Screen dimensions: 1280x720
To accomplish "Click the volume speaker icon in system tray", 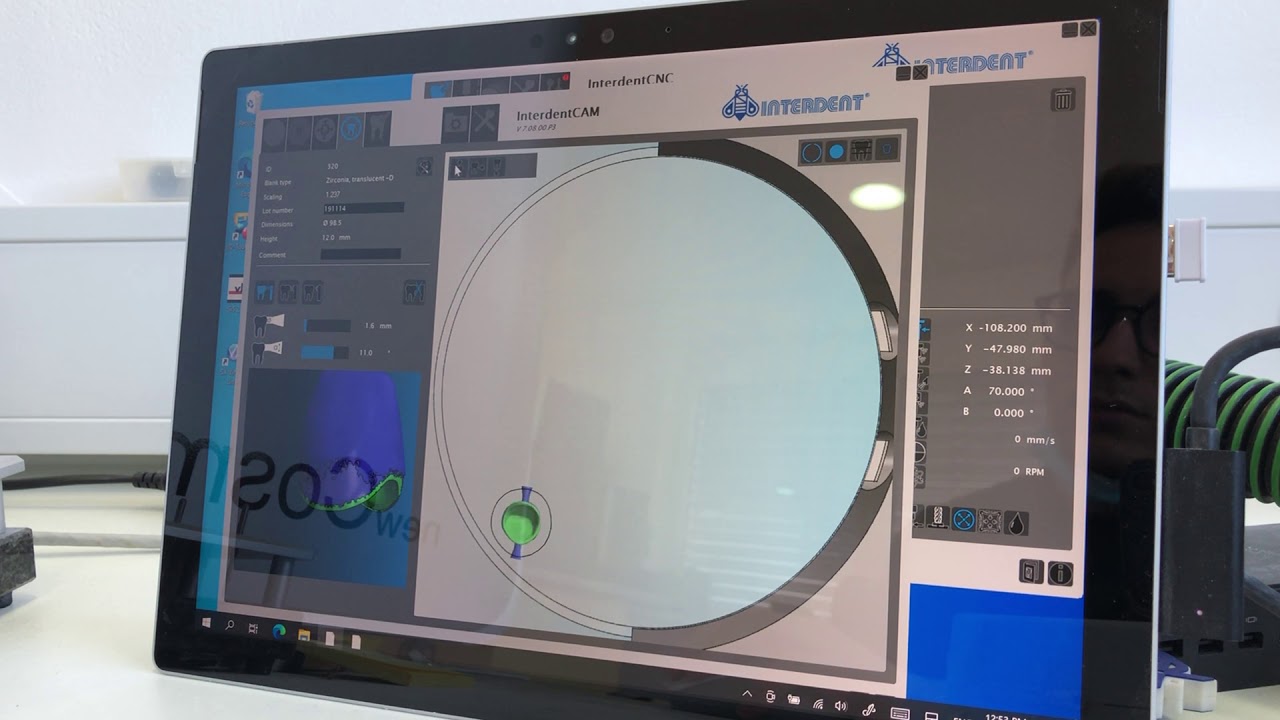I will 841,706.
